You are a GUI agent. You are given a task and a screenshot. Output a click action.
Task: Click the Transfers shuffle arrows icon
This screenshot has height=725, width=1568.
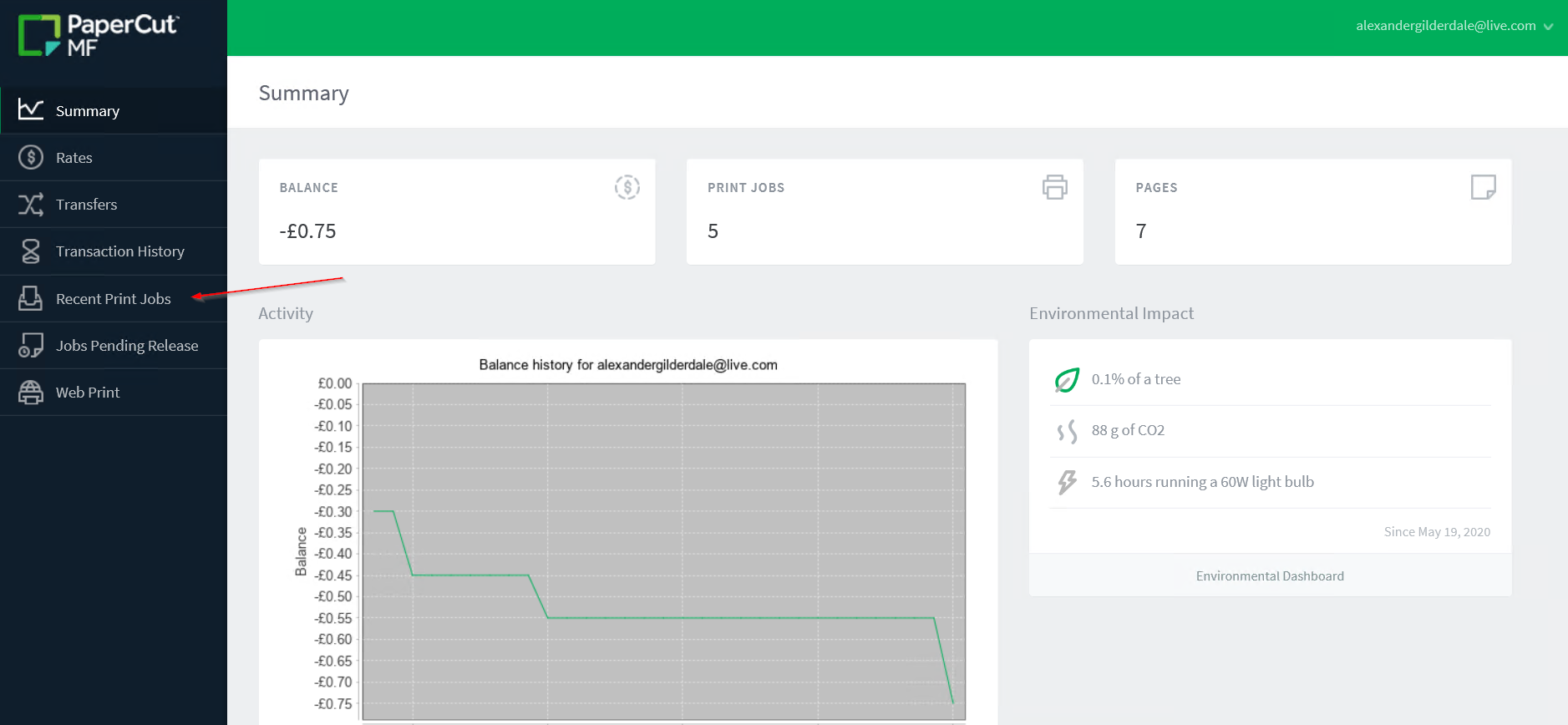[x=31, y=205]
